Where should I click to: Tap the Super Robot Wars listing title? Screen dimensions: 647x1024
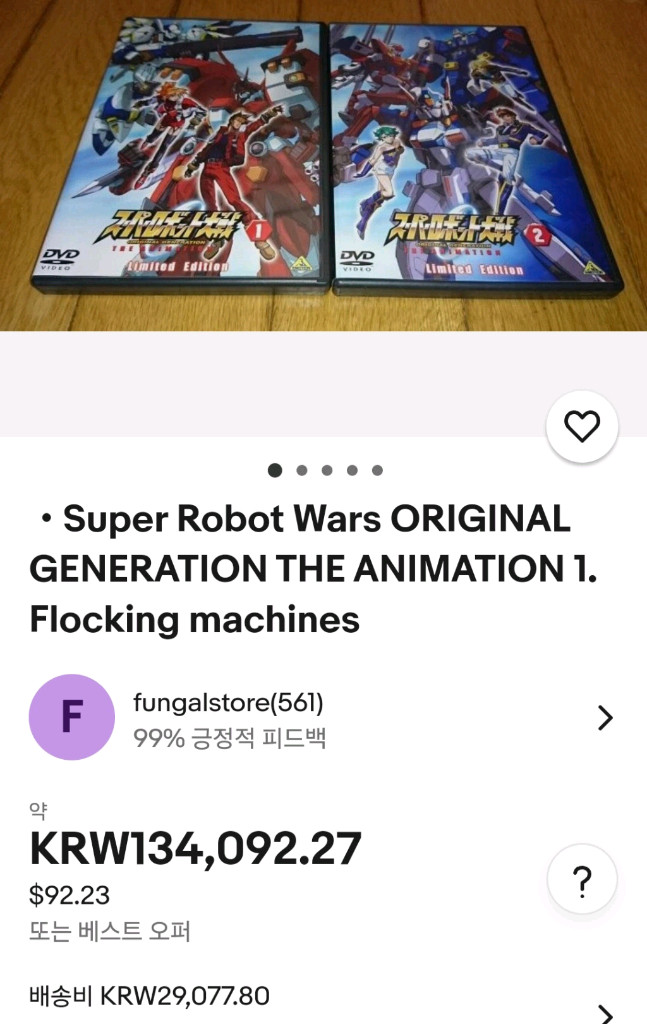coord(300,569)
